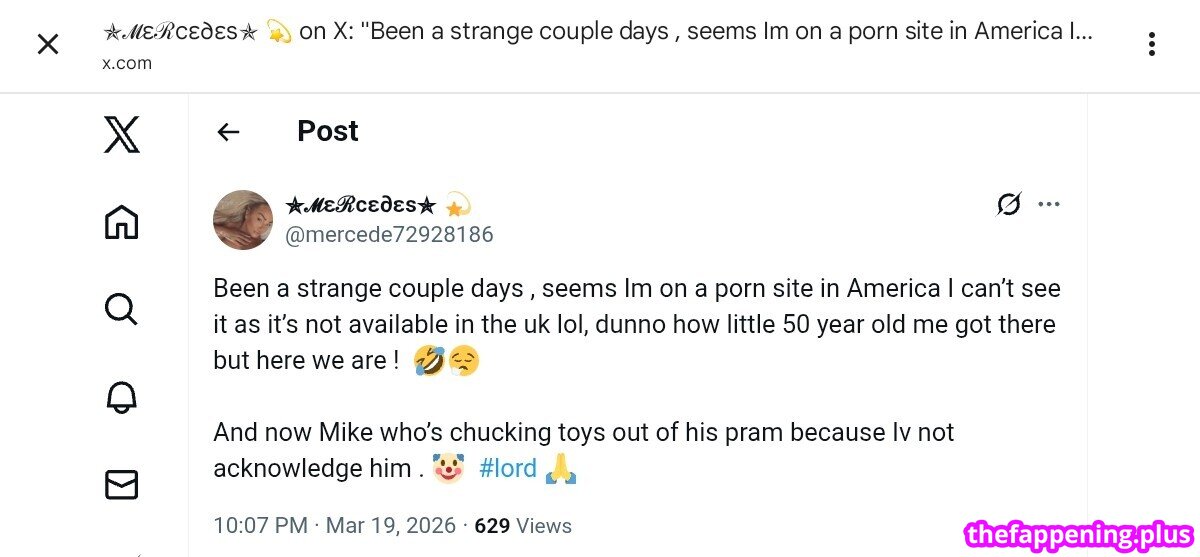Click the Post header title
The height and width of the screenshot is (557, 1200).
click(327, 131)
